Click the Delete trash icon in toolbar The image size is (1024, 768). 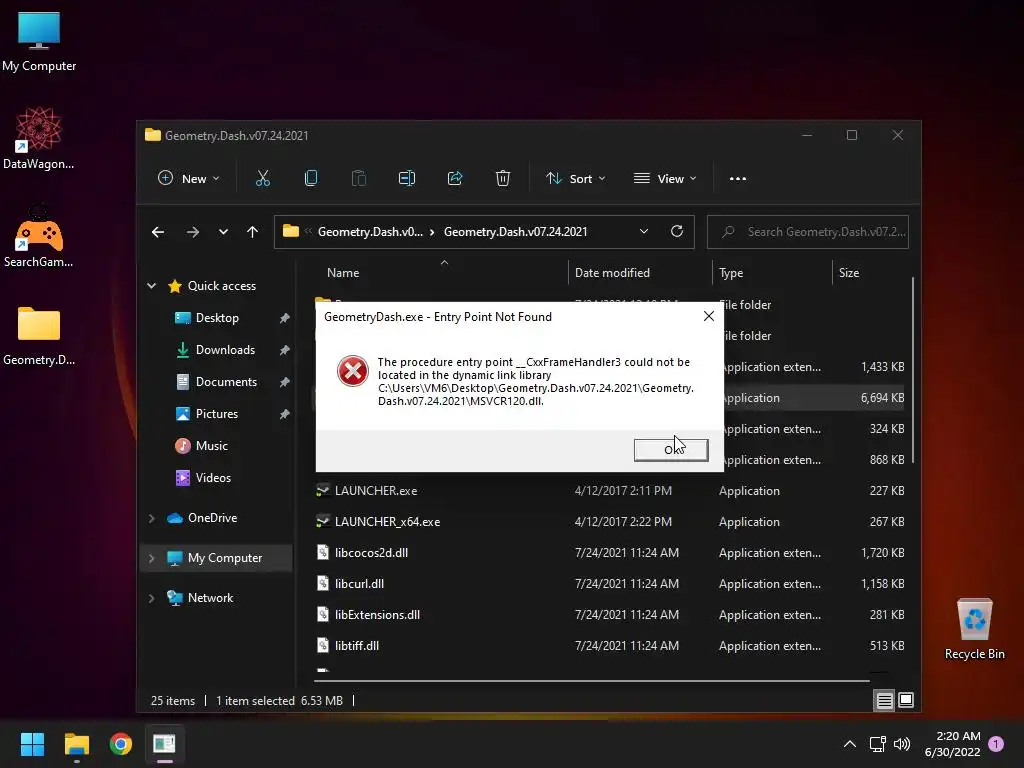click(x=503, y=178)
